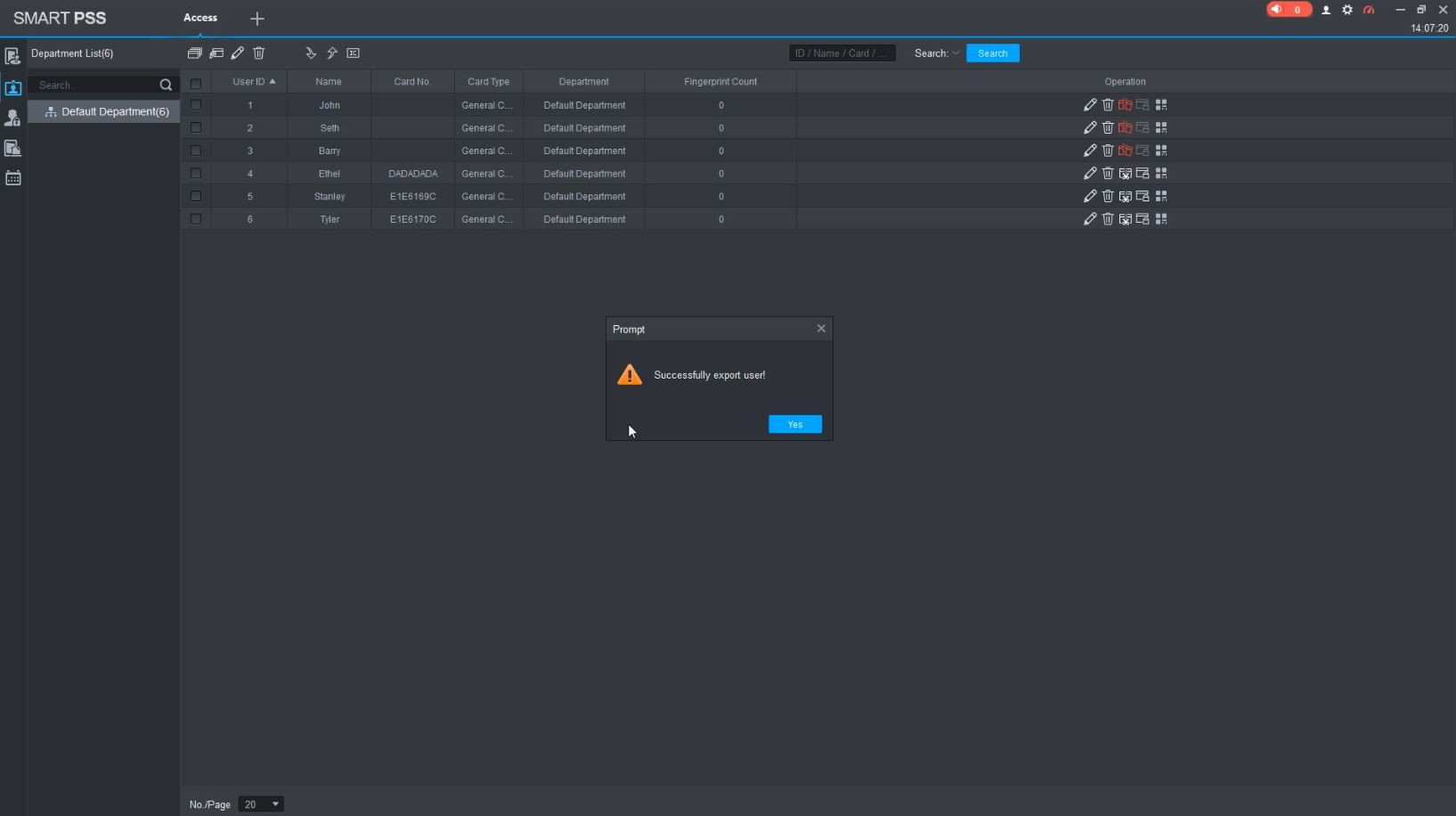Viewport: 1456px width, 816px height.
Task: Click the trash delete icon in the toolbar
Action: (x=259, y=53)
